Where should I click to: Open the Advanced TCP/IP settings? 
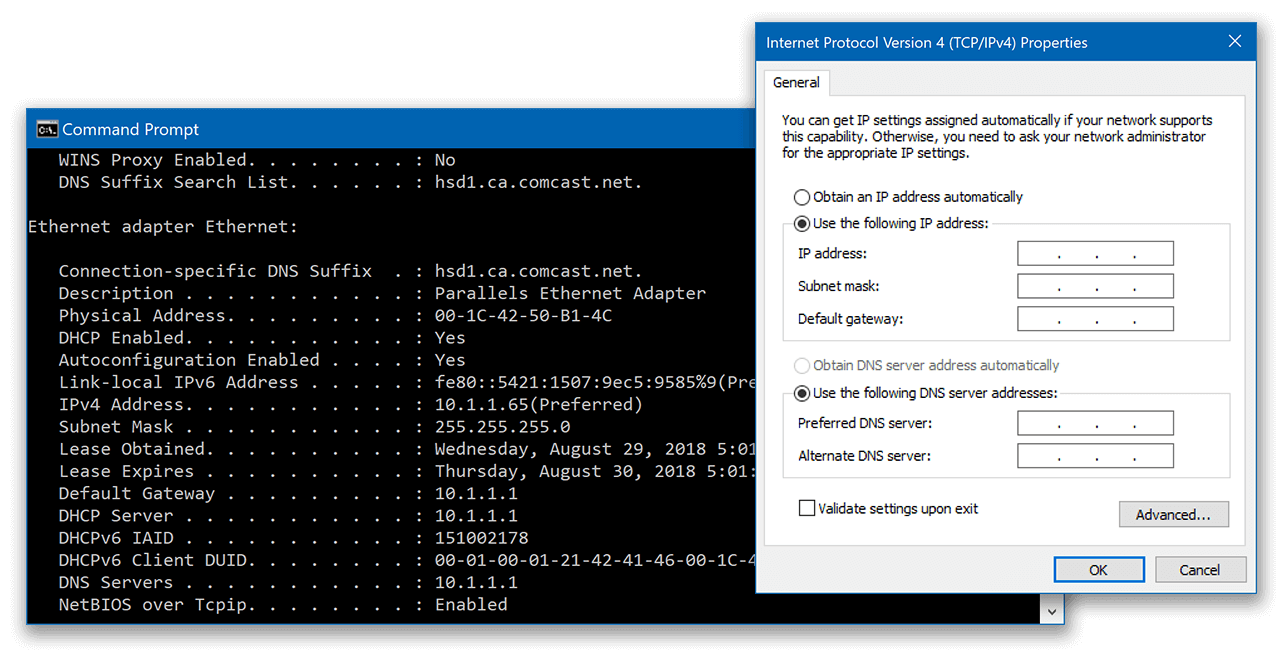(1173, 514)
